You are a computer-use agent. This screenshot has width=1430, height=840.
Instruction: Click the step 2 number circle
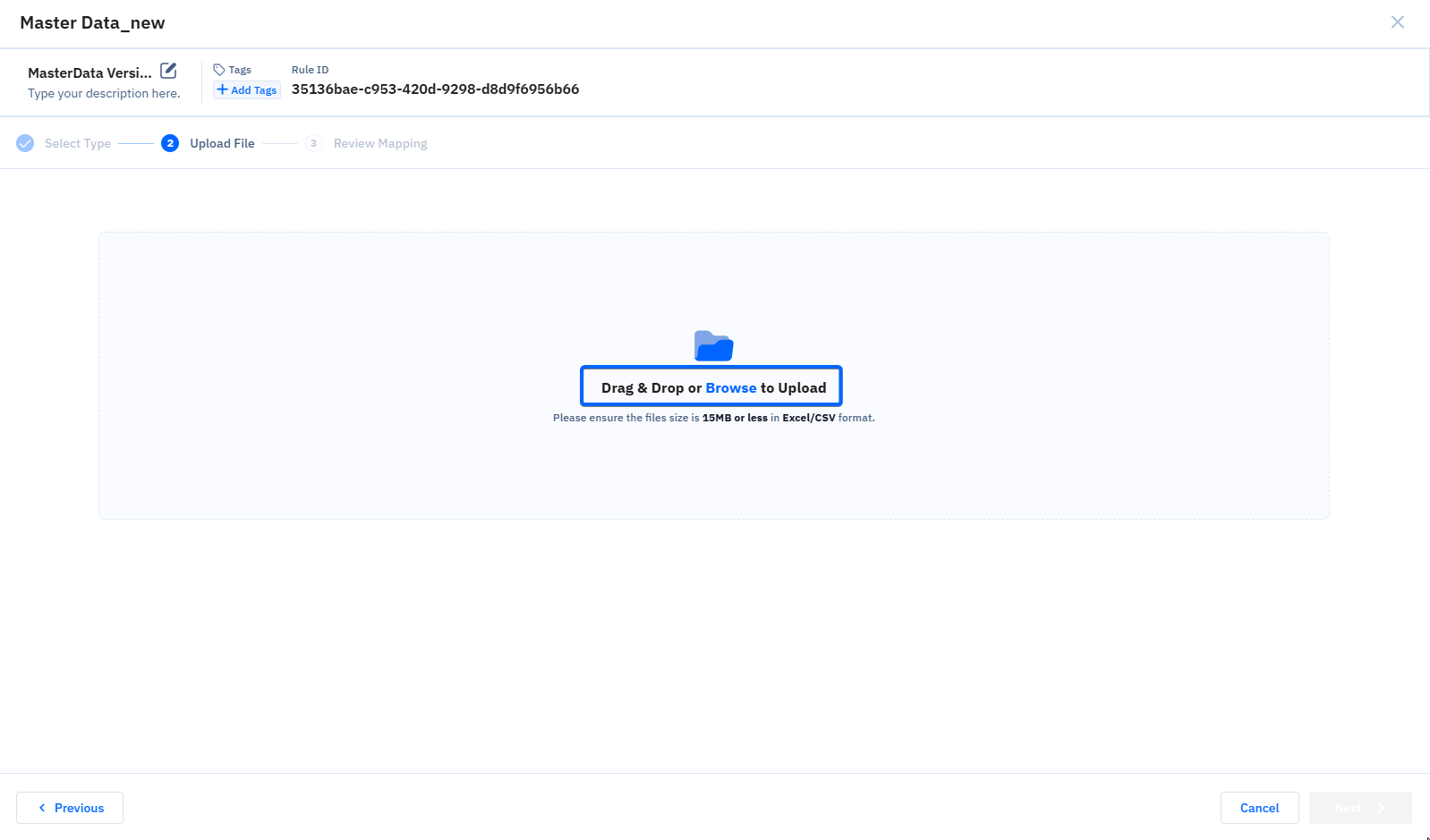tap(170, 143)
